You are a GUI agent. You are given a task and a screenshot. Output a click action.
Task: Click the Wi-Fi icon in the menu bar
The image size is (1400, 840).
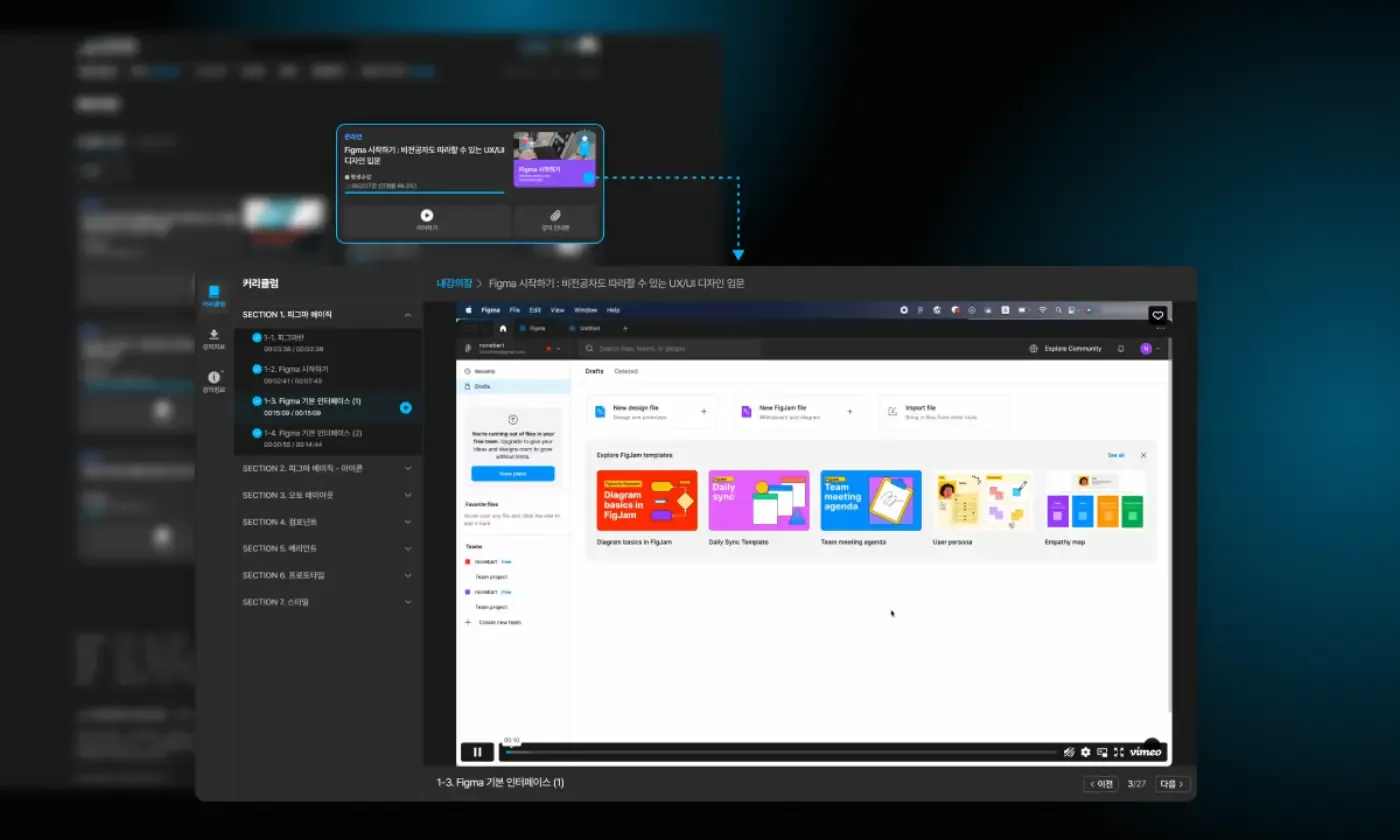(x=1042, y=310)
